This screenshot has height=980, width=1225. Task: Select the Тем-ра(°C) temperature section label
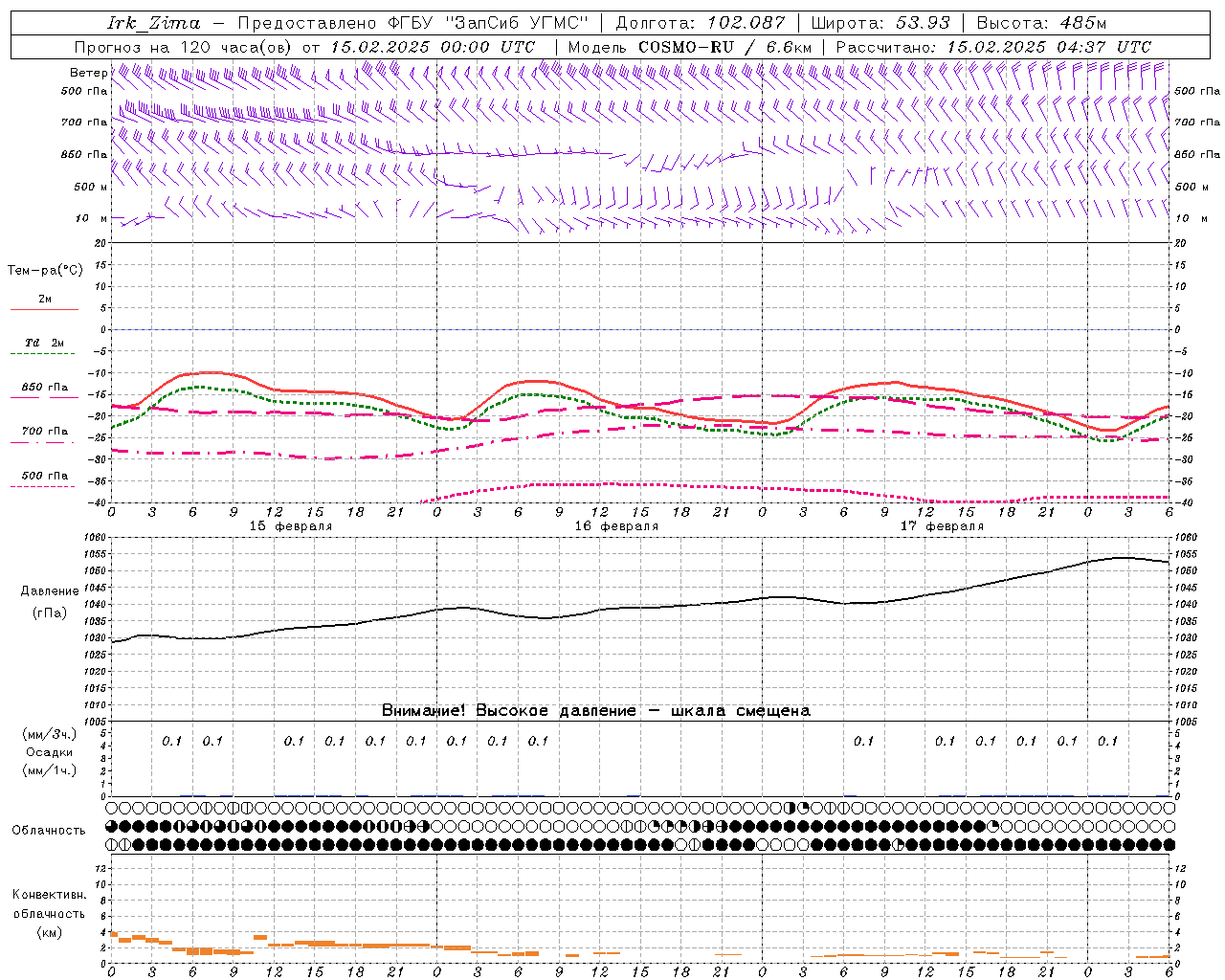point(45,271)
